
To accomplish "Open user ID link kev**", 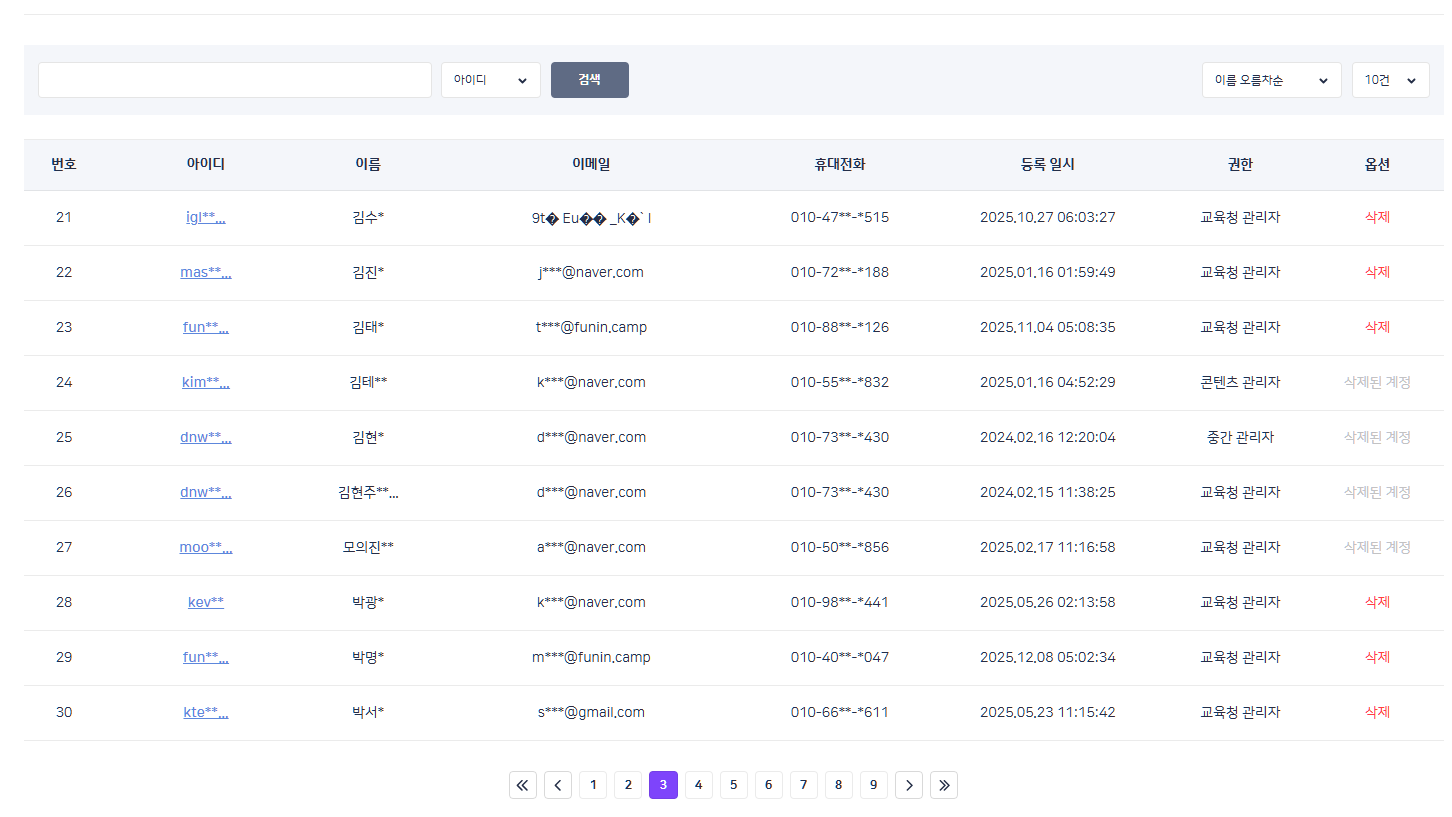I will pyautogui.click(x=206, y=602).
